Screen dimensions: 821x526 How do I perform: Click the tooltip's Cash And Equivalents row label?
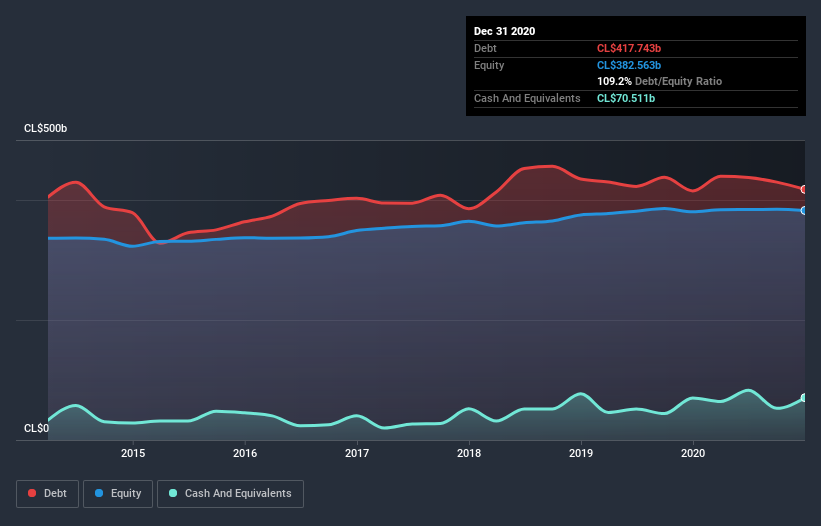point(527,98)
